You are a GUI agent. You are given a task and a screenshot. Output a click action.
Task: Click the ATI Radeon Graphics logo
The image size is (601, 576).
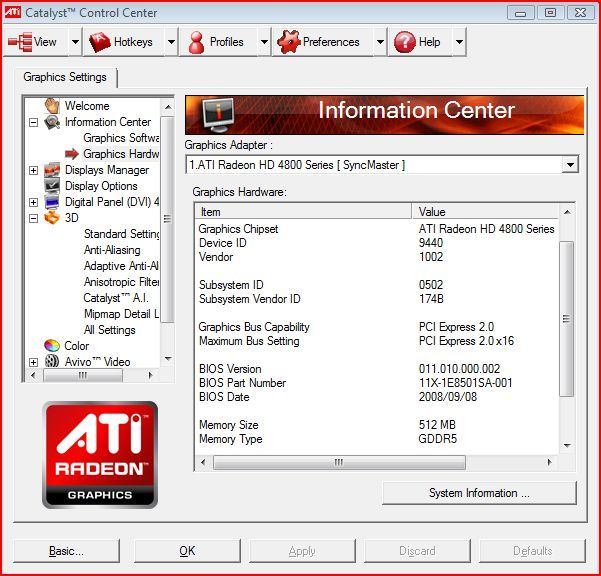[100, 455]
